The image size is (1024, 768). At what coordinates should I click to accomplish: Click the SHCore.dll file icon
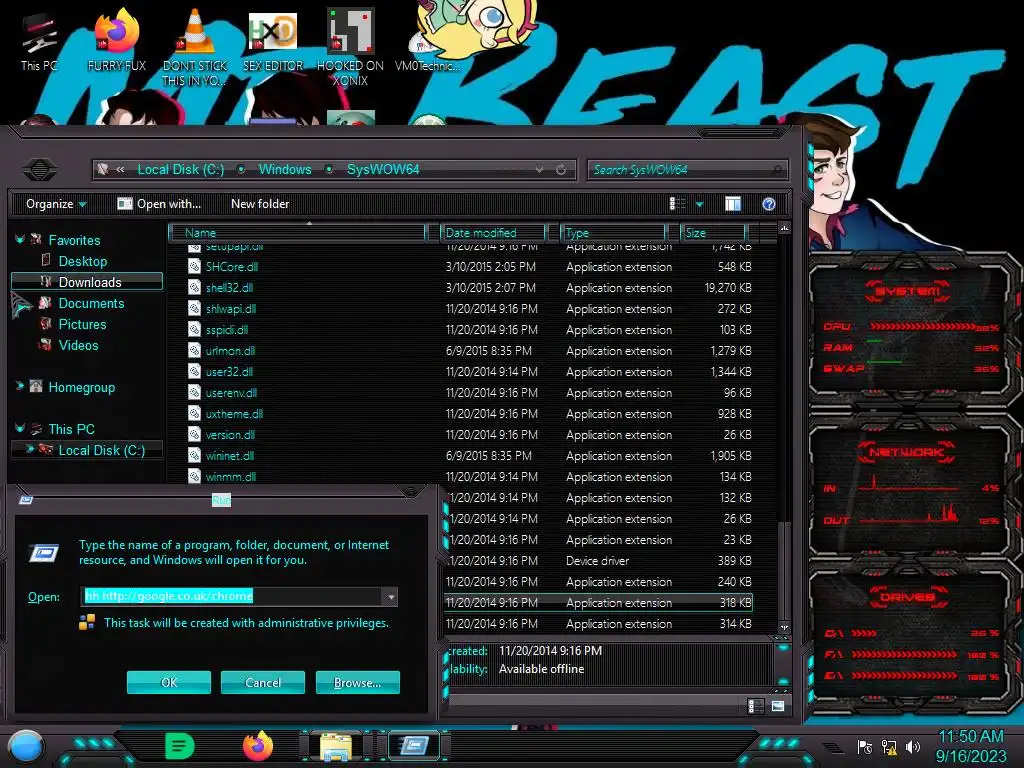click(x=194, y=266)
